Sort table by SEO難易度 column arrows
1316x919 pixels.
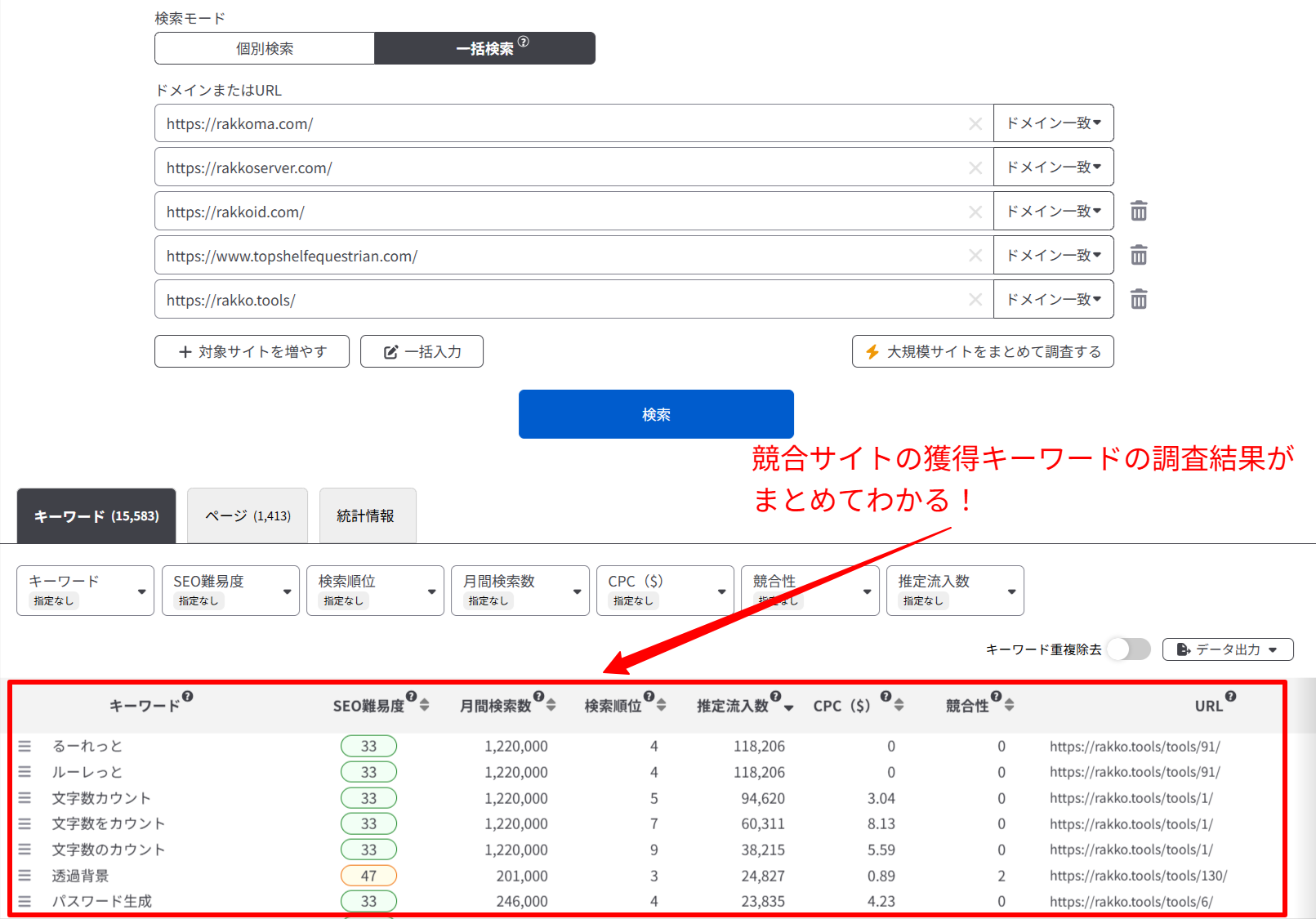coord(425,705)
